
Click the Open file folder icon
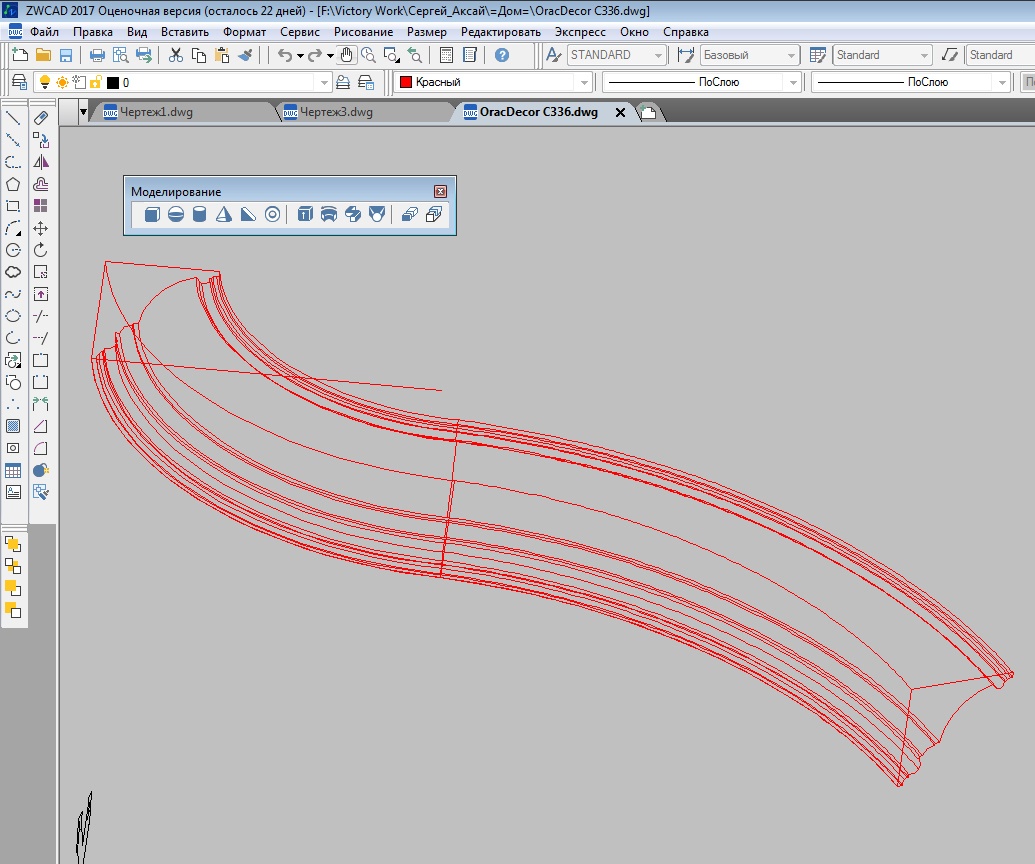(43, 55)
